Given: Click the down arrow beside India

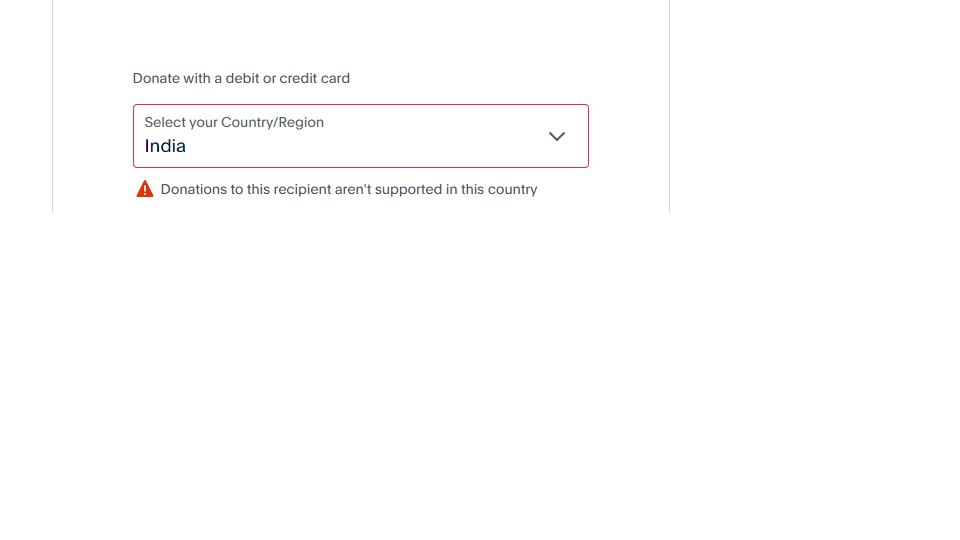Looking at the screenshot, I should pos(557,136).
